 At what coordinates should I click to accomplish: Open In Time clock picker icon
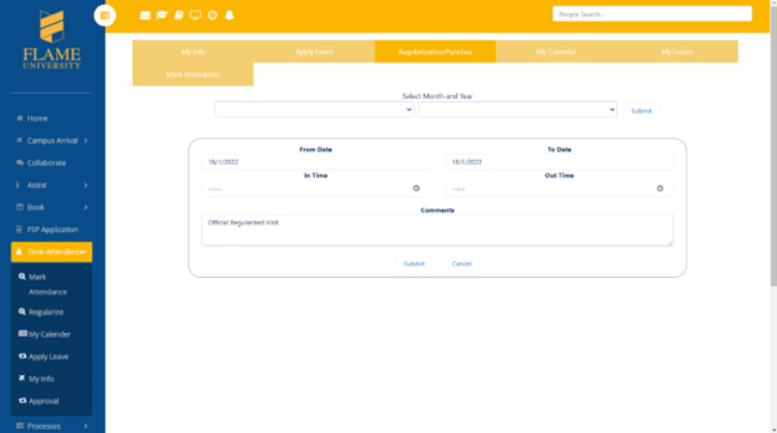tap(416, 188)
